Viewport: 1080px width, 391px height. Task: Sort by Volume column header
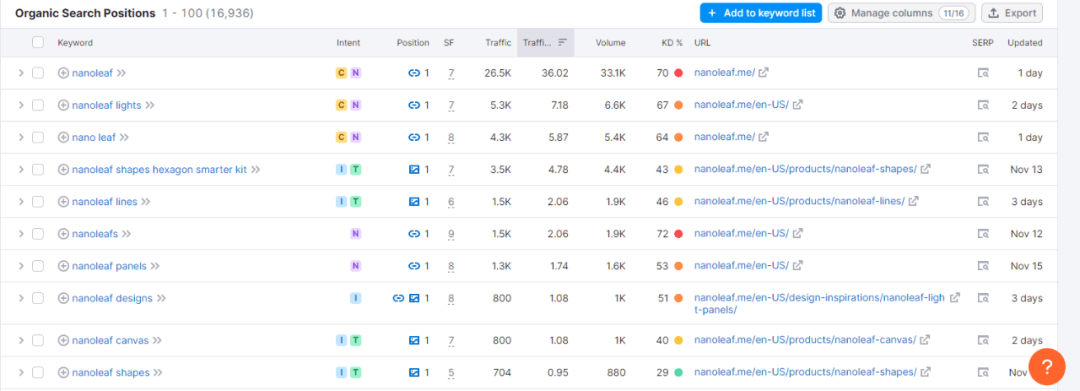[x=611, y=43]
